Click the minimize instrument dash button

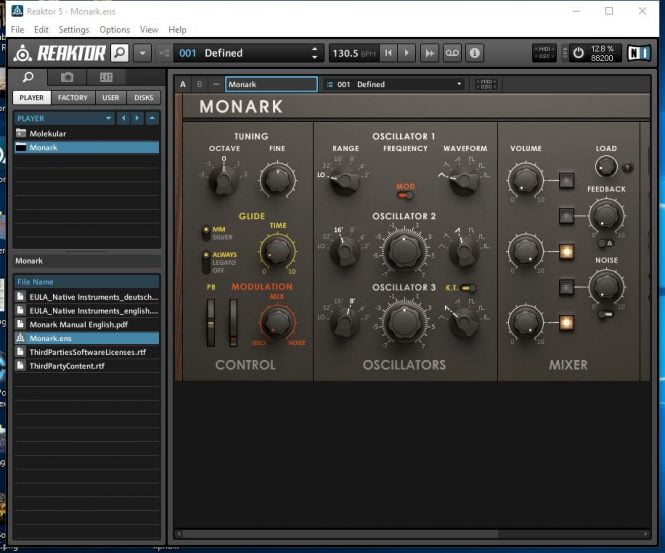pyautogui.click(x=215, y=84)
